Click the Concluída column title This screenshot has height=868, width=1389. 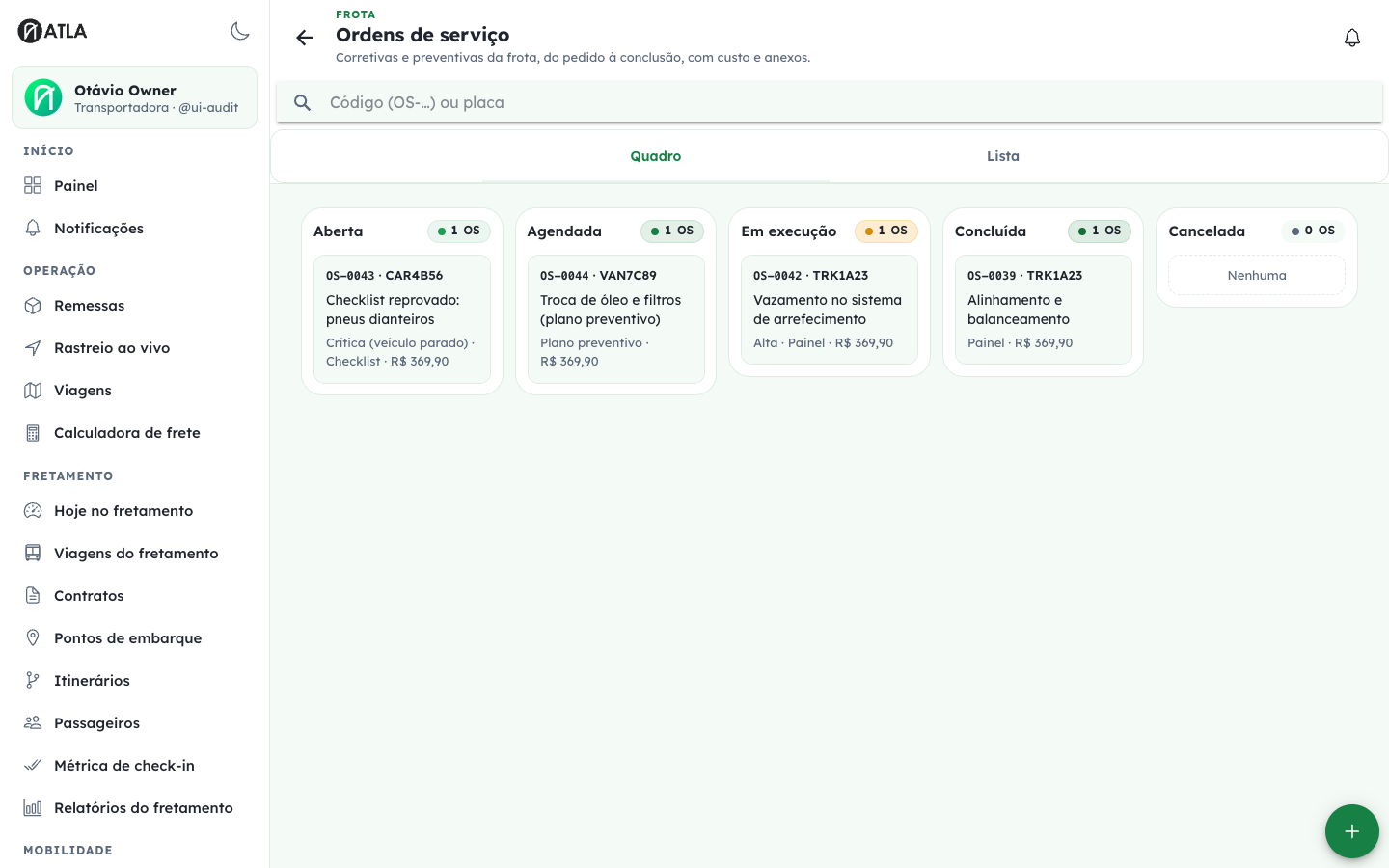click(x=991, y=231)
